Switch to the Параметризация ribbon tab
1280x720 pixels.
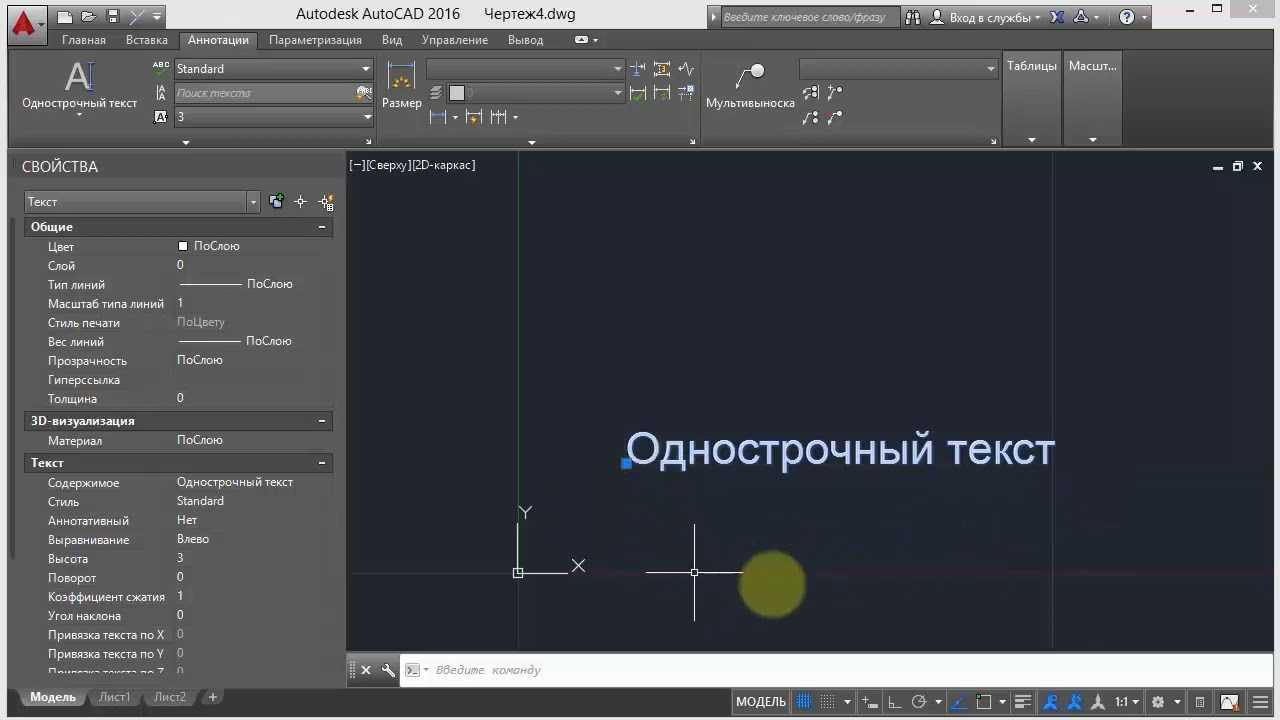pos(315,40)
